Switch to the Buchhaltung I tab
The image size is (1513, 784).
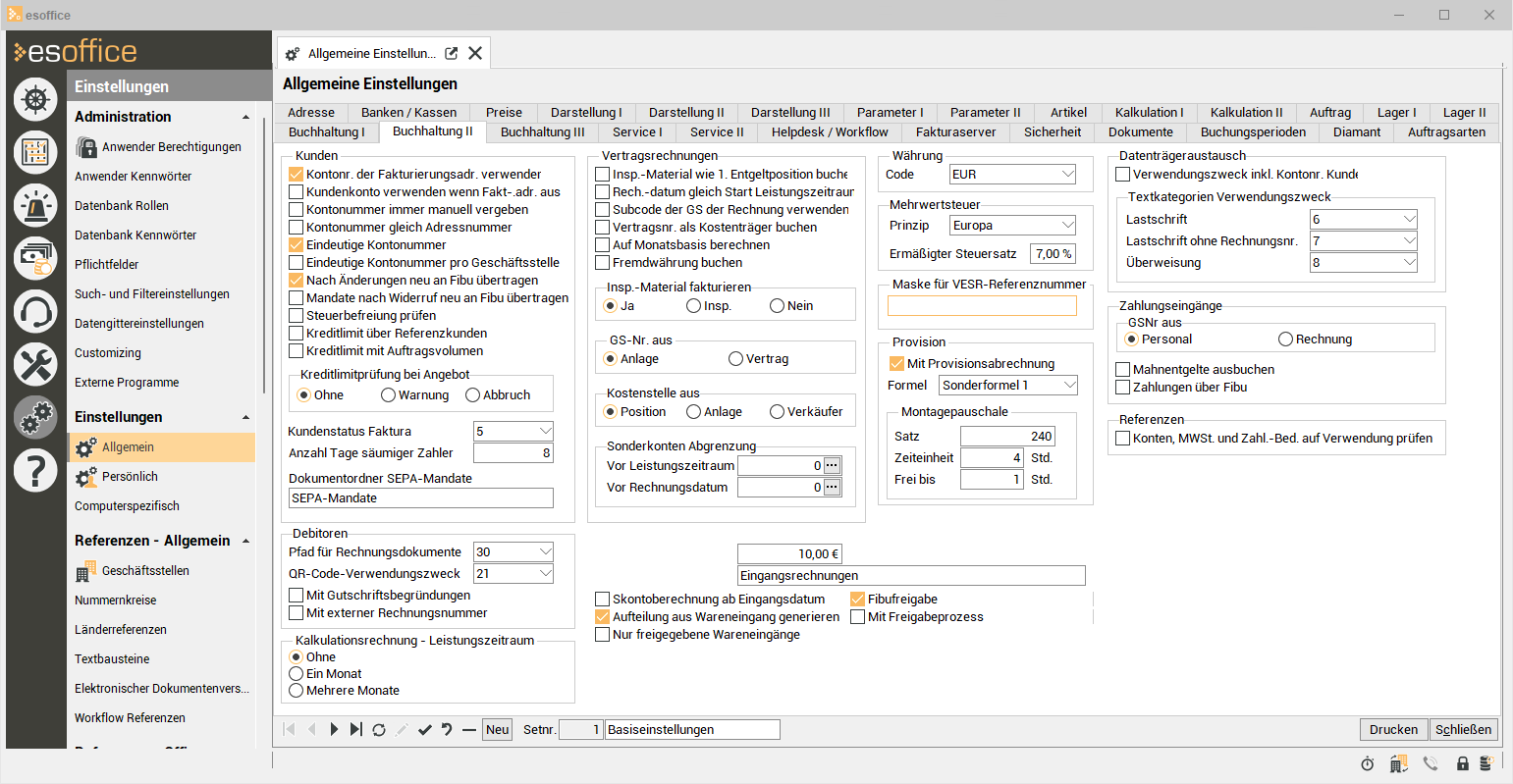coord(326,131)
